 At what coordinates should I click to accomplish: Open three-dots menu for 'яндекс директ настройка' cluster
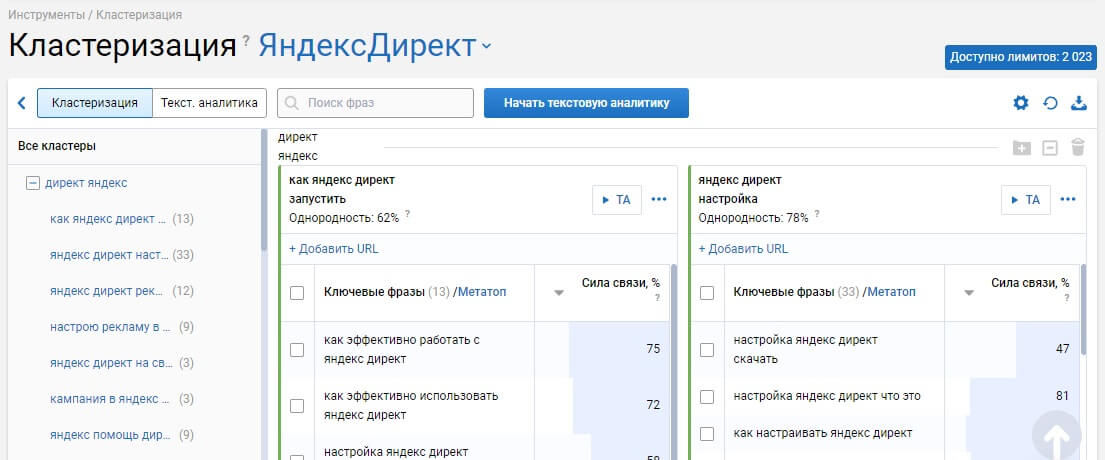(1068, 199)
